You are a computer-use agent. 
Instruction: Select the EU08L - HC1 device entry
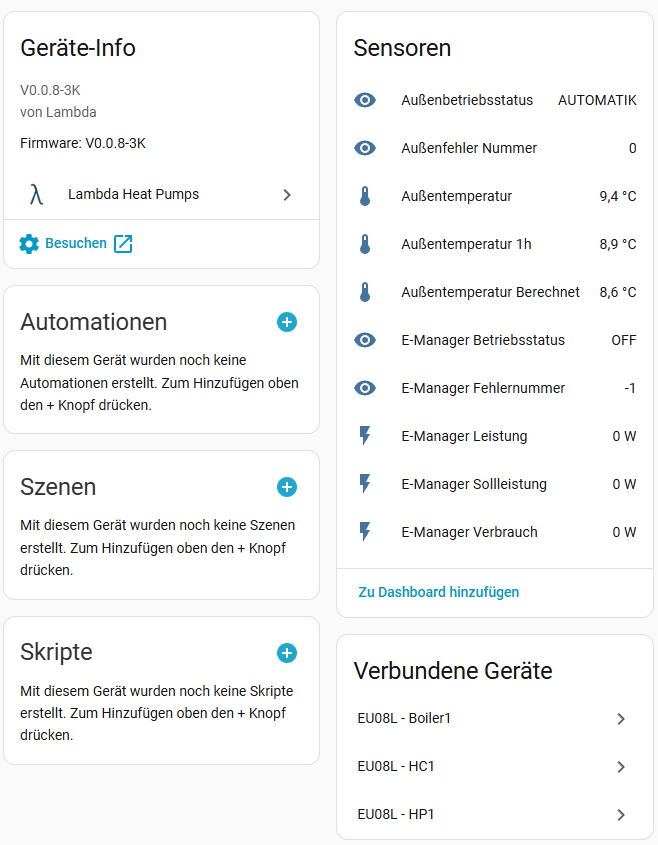click(x=396, y=766)
